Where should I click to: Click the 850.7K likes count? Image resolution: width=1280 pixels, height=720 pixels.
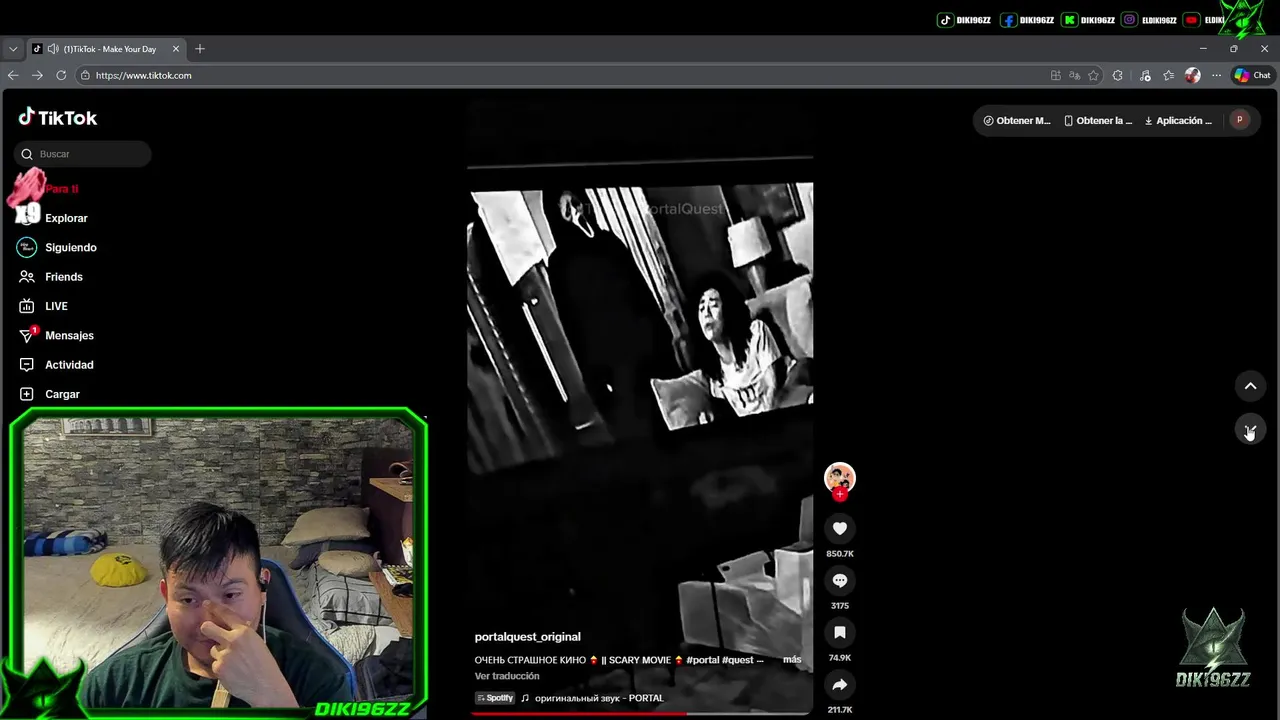click(840, 554)
